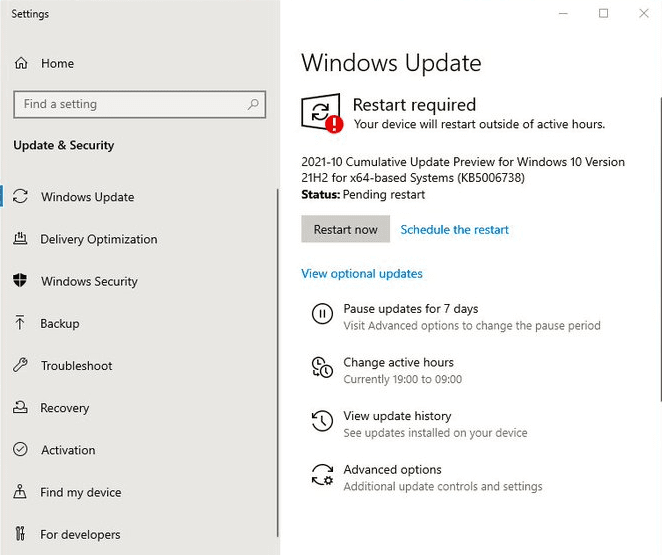The image size is (662, 555).
Task: Click the Activation checkmark icon
Action: (20, 449)
